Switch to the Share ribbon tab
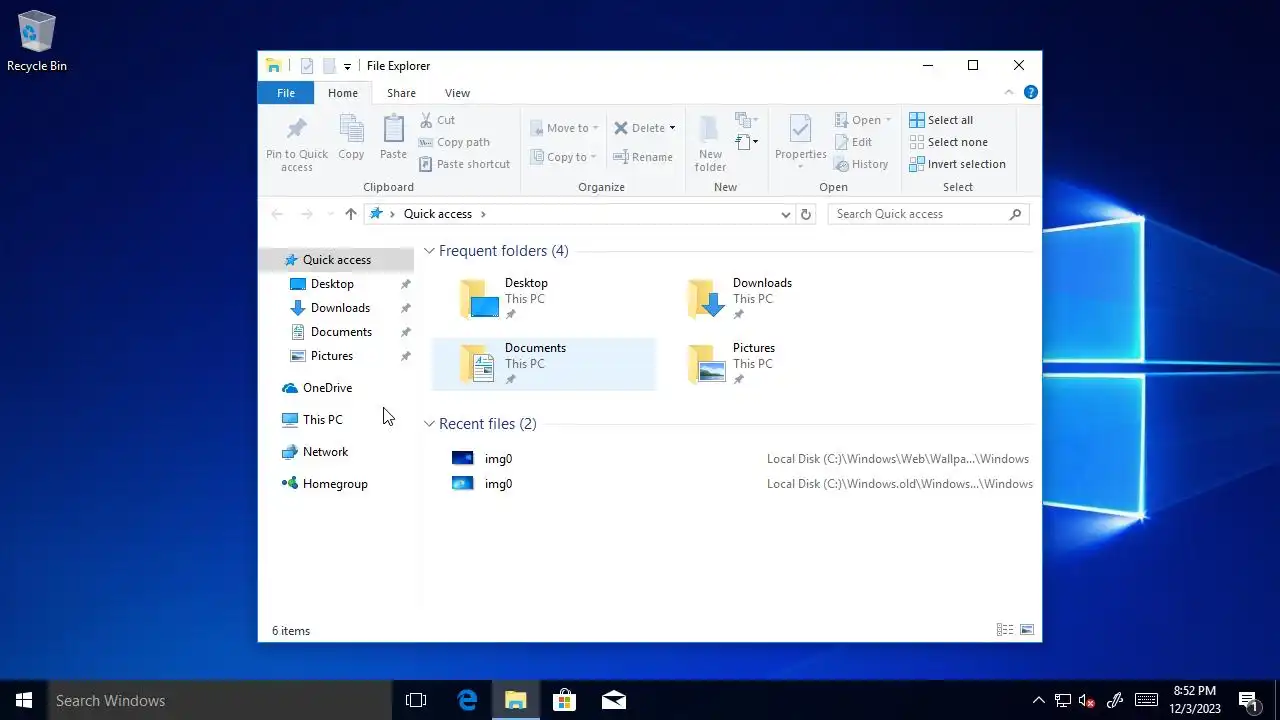Image resolution: width=1280 pixels, height=720 pixels. (401, 93)
